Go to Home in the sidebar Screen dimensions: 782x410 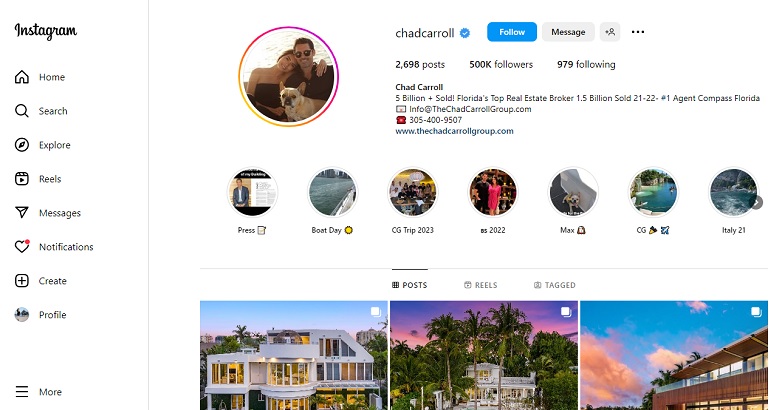(x=40, y=77)
